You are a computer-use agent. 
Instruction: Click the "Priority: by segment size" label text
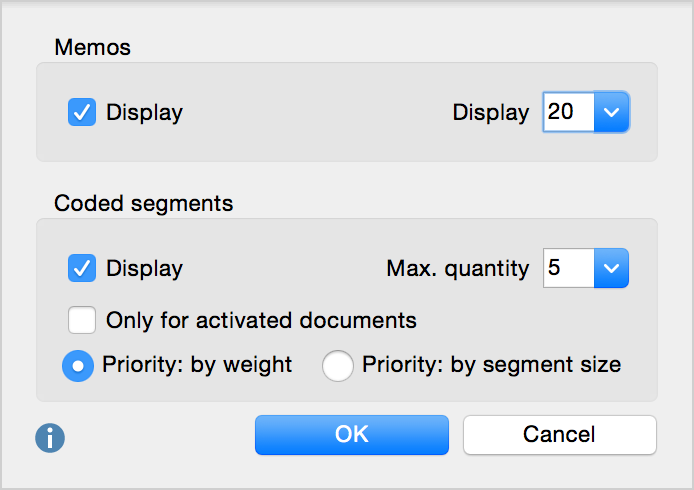[491, 365]
